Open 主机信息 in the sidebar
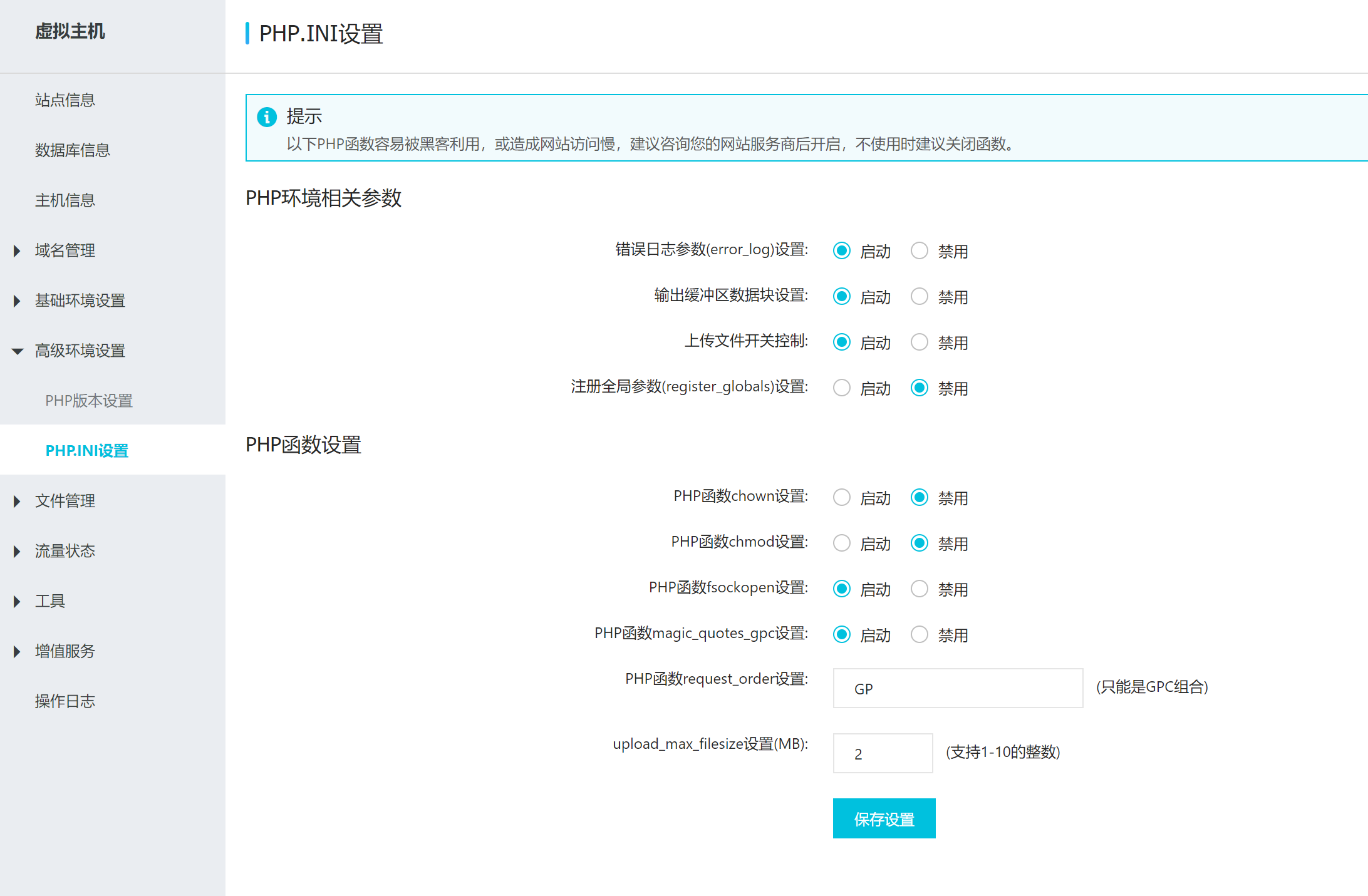Screen dimensions: 1368x896 (65, 200)
